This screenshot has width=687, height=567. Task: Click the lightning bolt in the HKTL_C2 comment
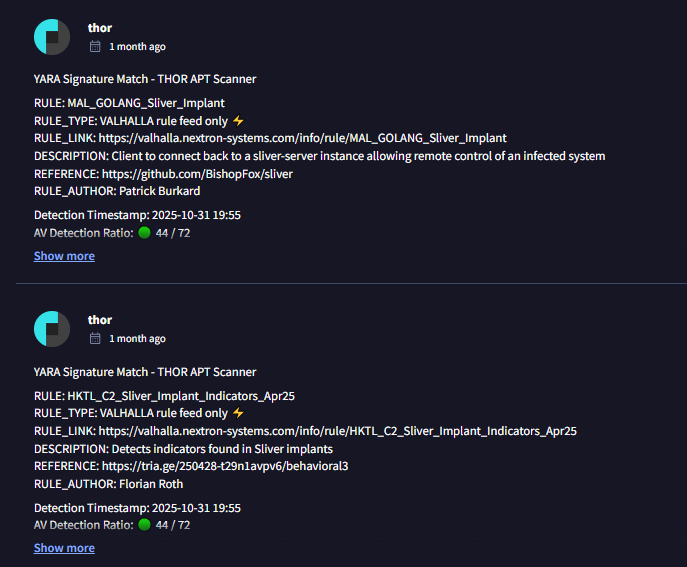point(238,412)
